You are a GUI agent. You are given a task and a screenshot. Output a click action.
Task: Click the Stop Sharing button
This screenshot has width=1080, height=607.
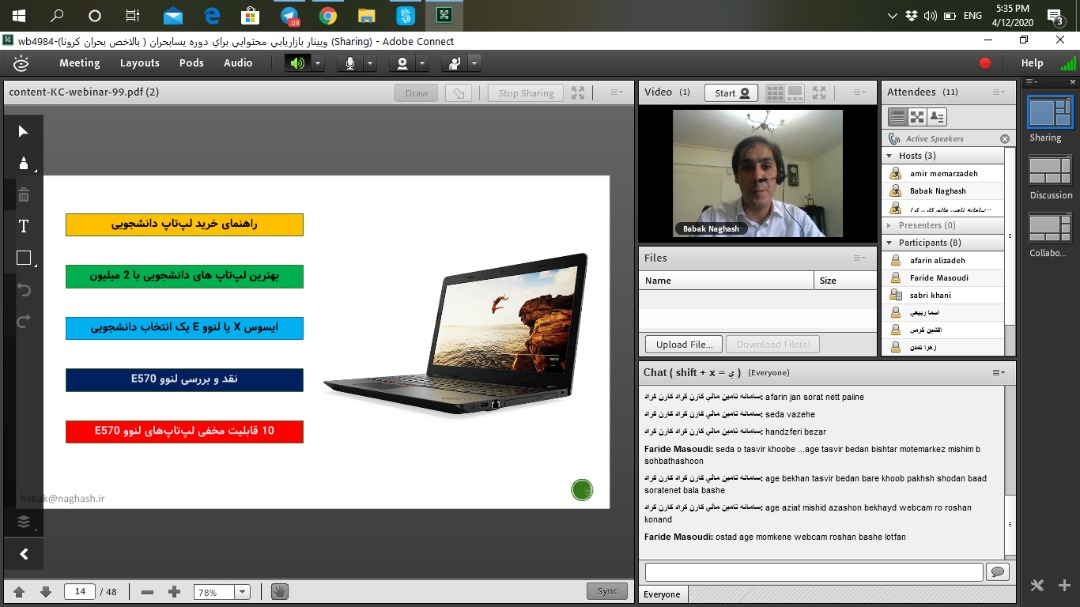tap(526, 93)
